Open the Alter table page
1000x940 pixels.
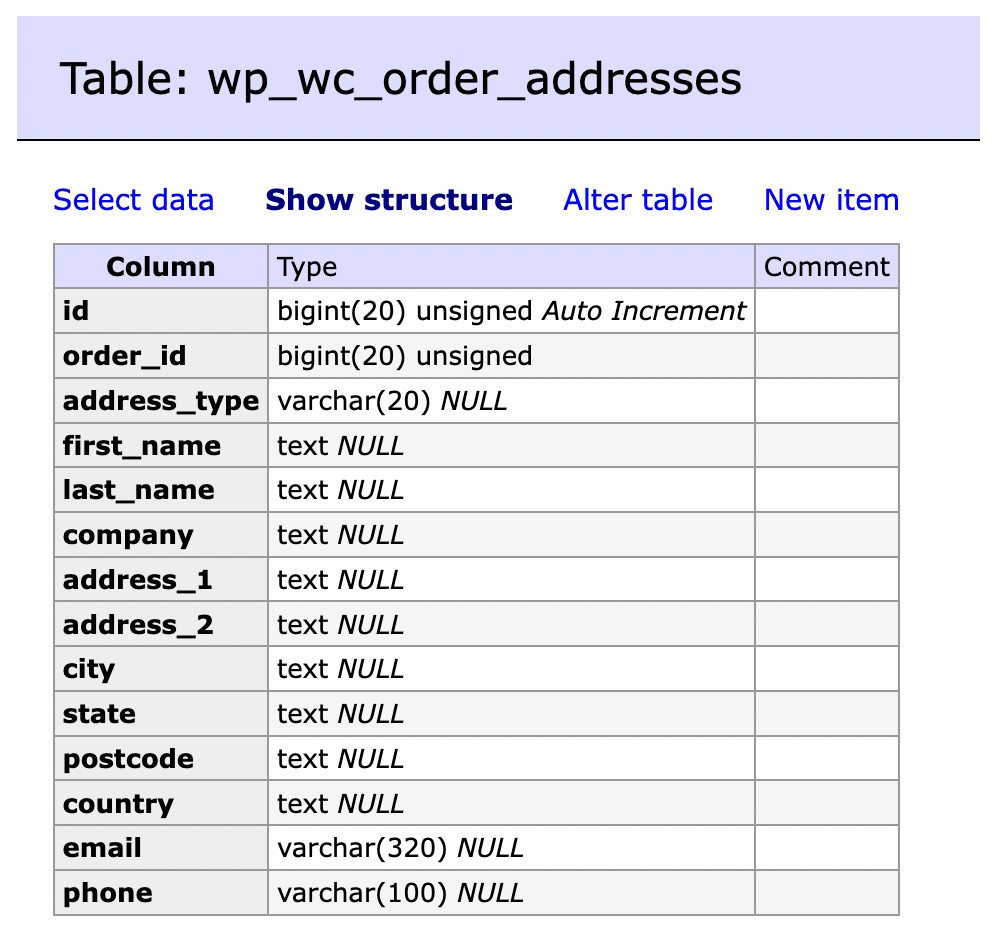click(x=637, y=200)
